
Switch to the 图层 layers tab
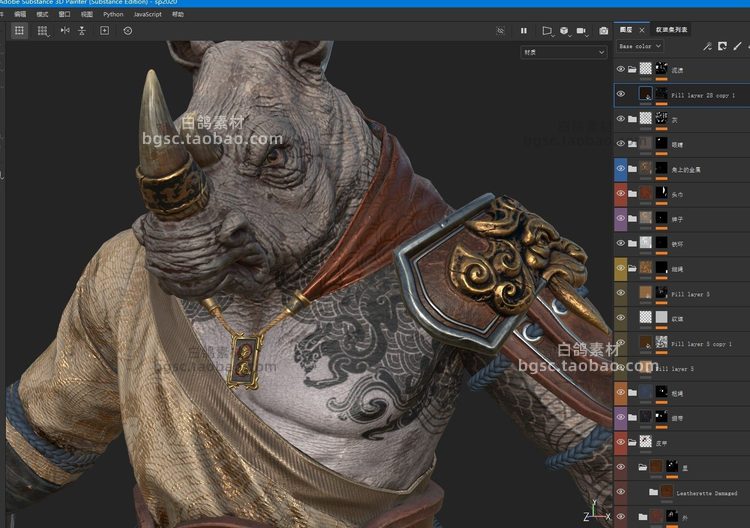(x=626, y=30)
